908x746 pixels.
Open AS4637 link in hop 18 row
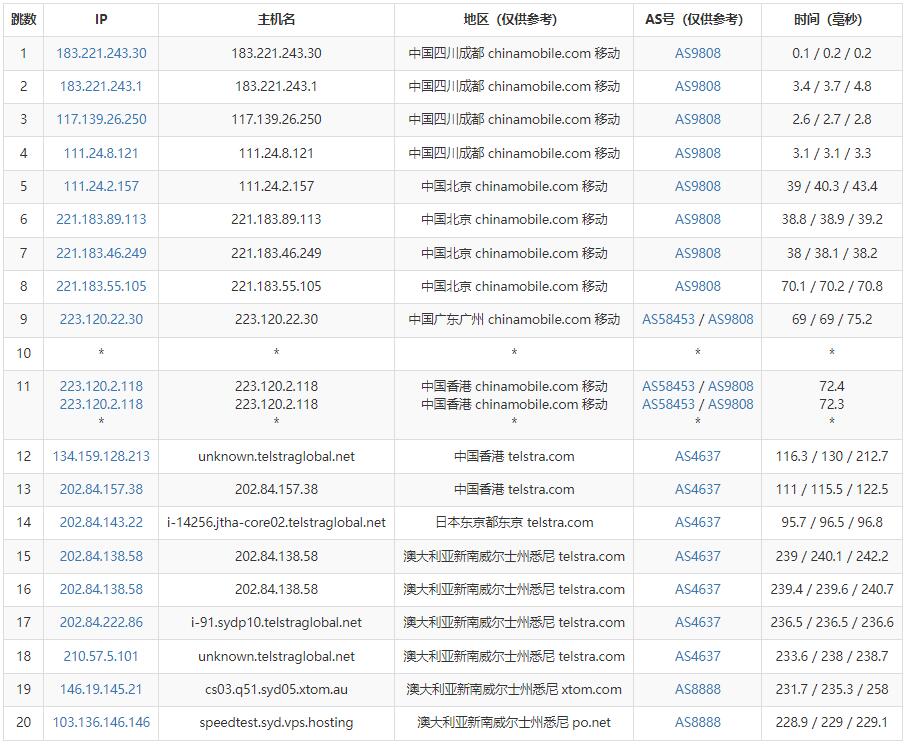pos(698,656)
